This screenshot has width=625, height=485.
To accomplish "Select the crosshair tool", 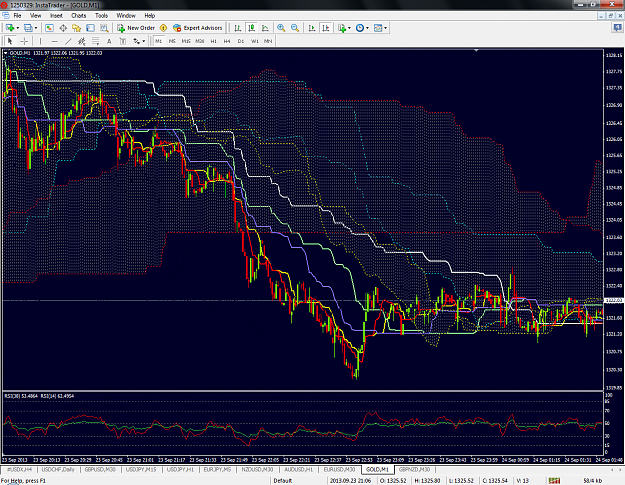I will (24, 41).
